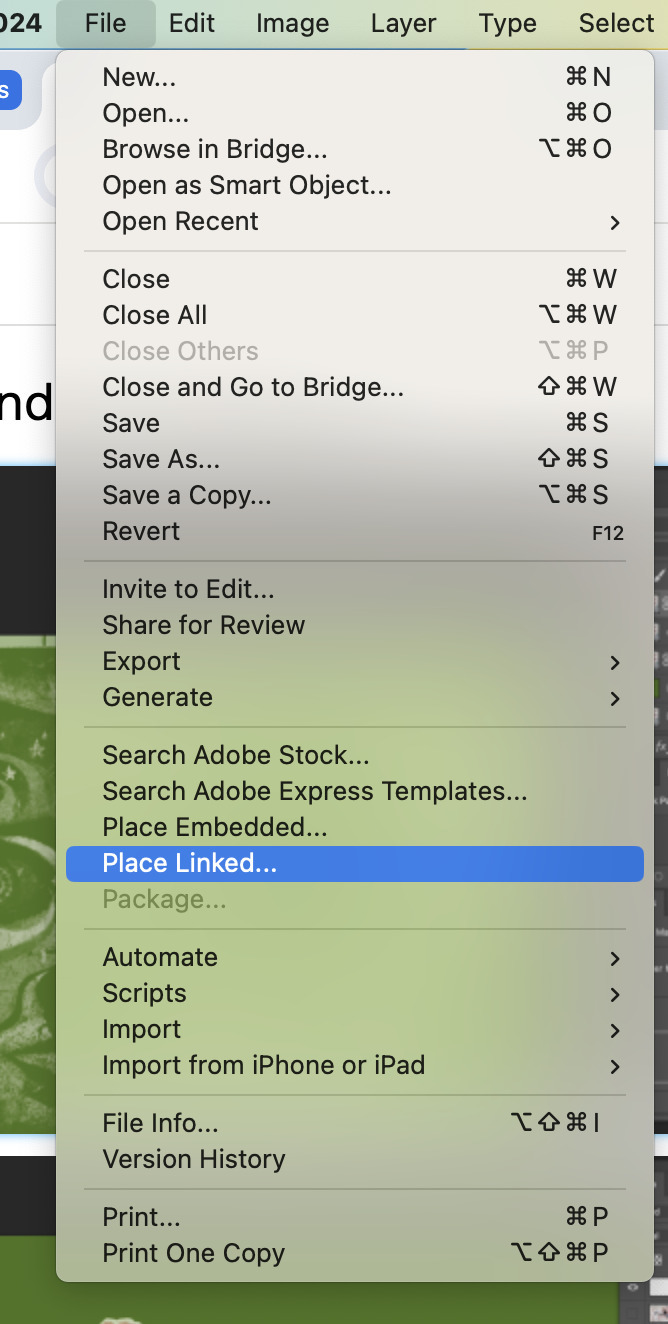
Task: Expand the Export submenu
Action: click(355, 661)
